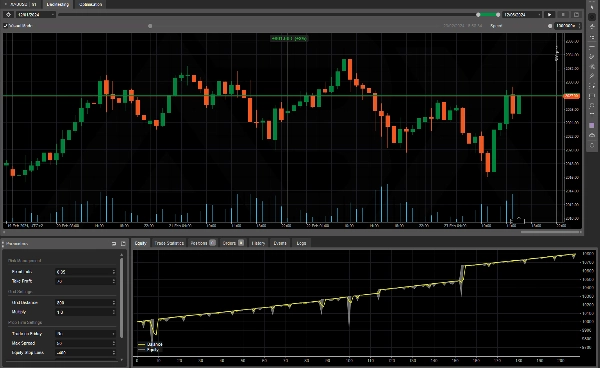
Task: Click the right handle of the date range slider
Action: [498, 15]
